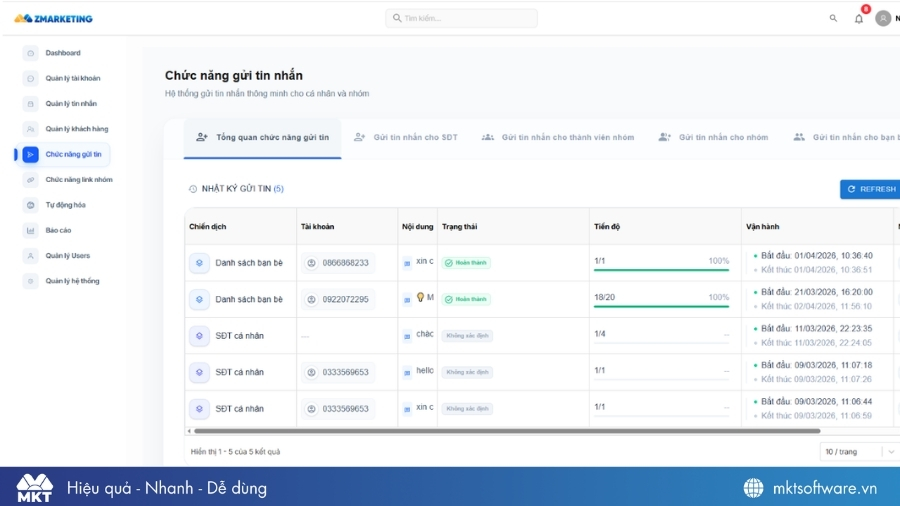Open Quản lý tin nhắn sidebar icon
Screen dimensions: 900x506
30,104
